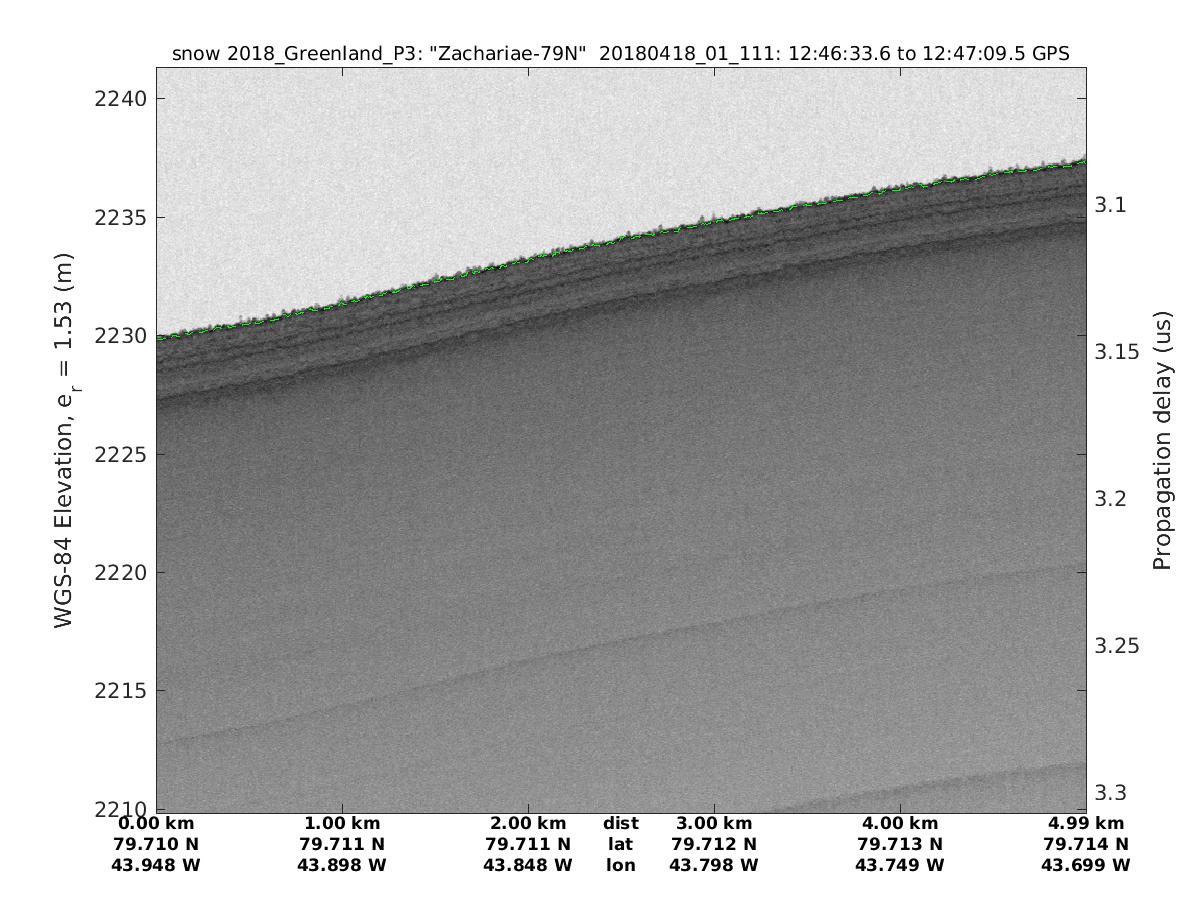Click the "dist" axis legend word

621,824
